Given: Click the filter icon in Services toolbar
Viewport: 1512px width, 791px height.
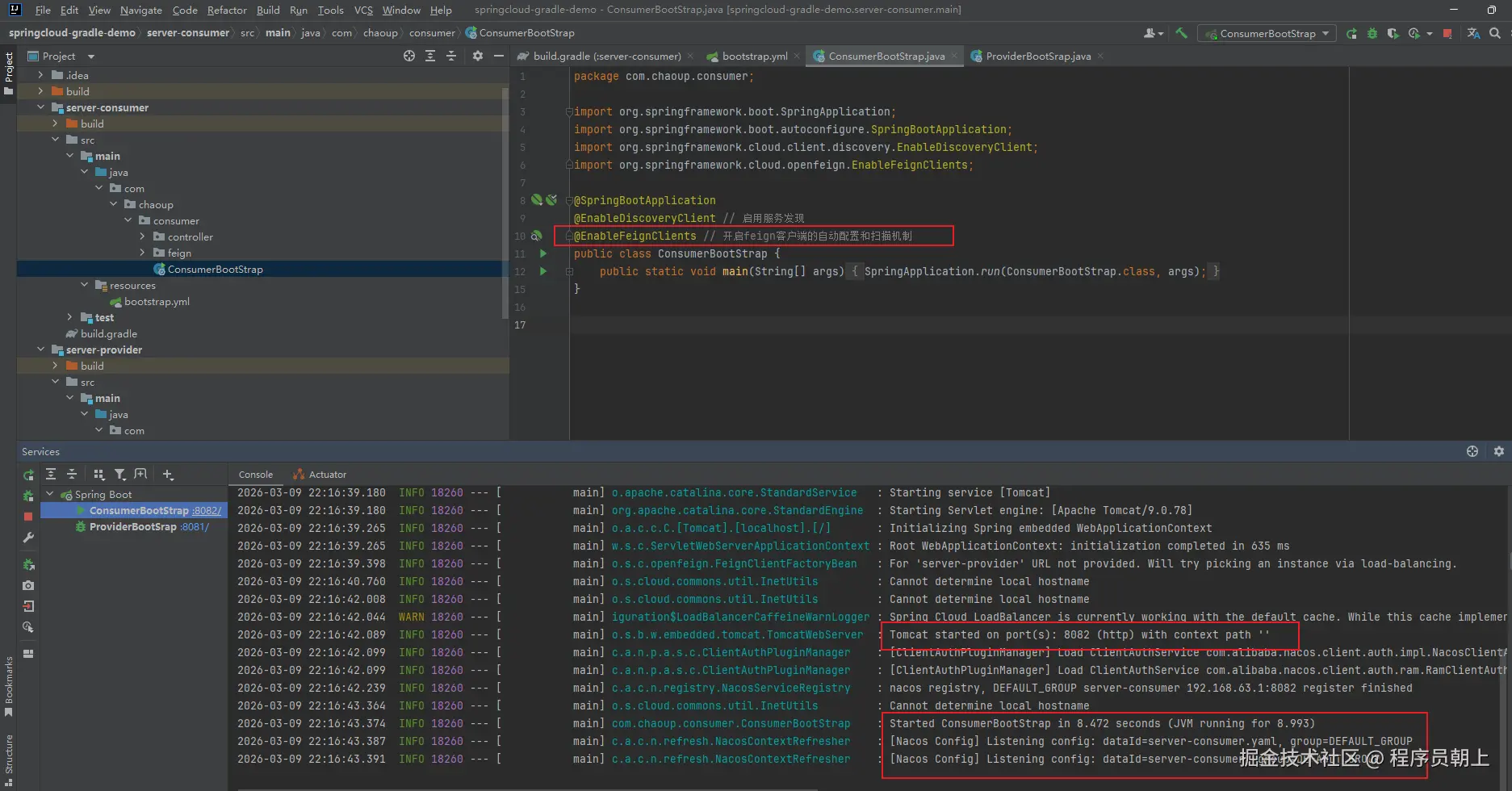Looking at the screenshot, I should click(x=120, y=475).
